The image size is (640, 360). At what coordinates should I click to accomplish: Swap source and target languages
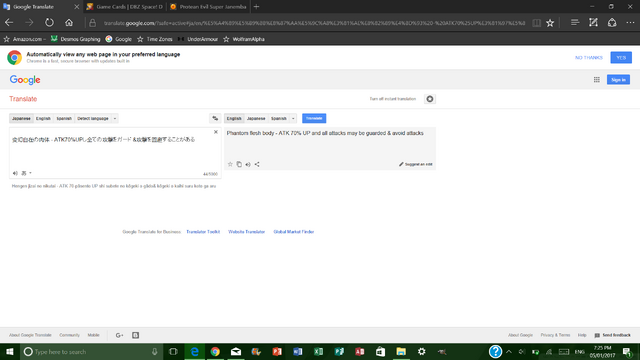coord(215,118)
